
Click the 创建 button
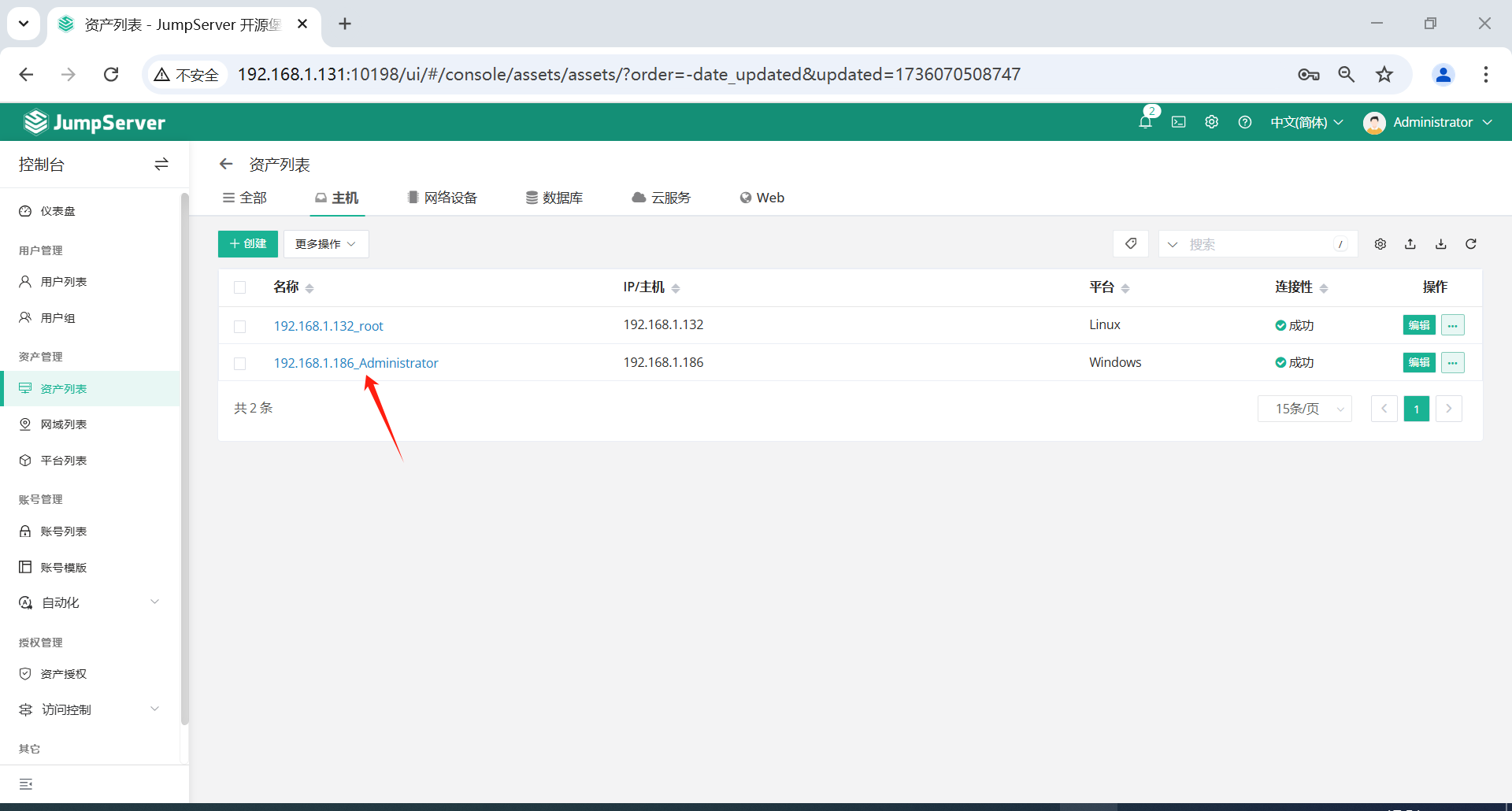pos(248,243)
